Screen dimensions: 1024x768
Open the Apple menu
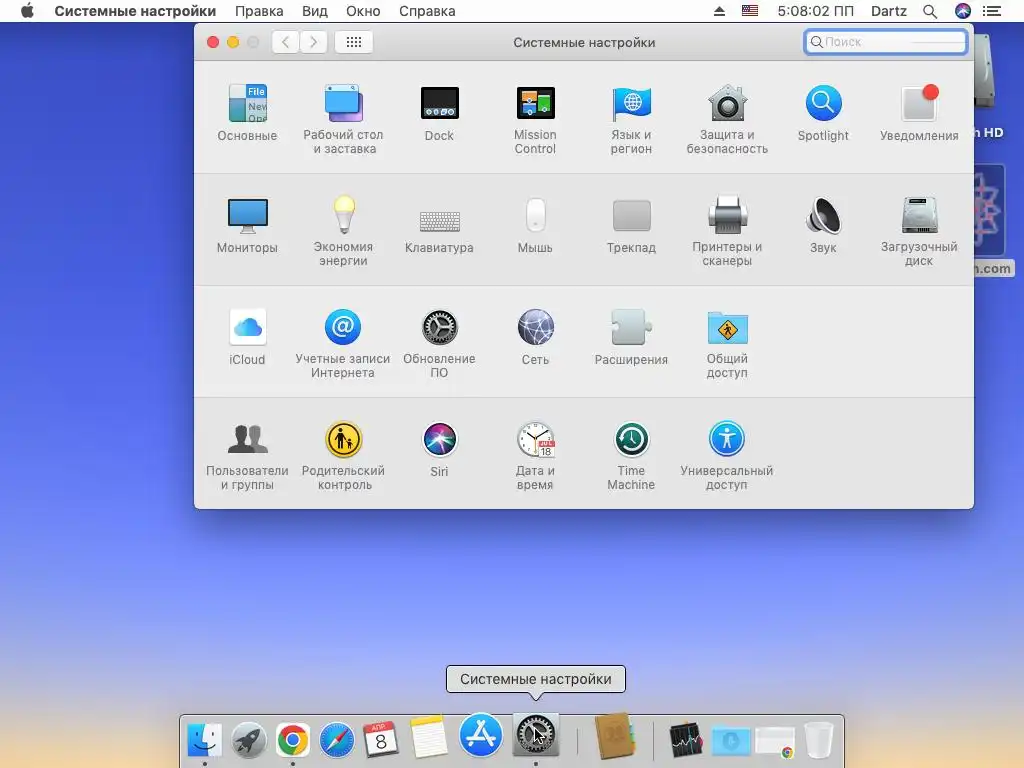tap(27, 11)
